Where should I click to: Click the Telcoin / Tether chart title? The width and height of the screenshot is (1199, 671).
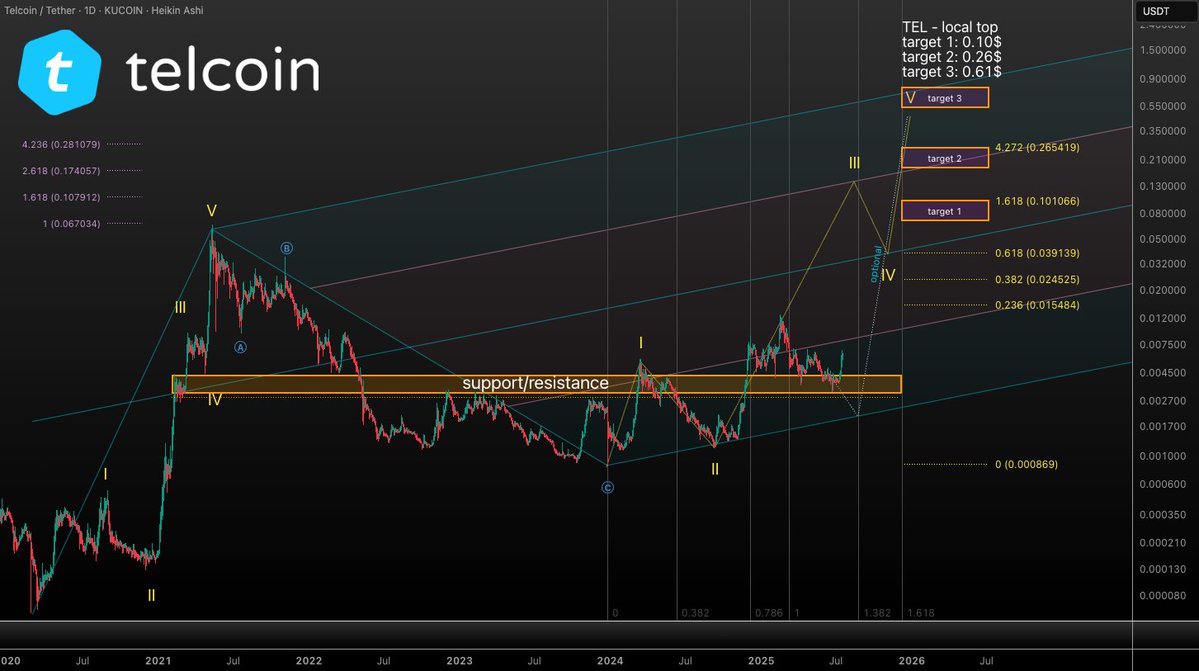(104, 11)
